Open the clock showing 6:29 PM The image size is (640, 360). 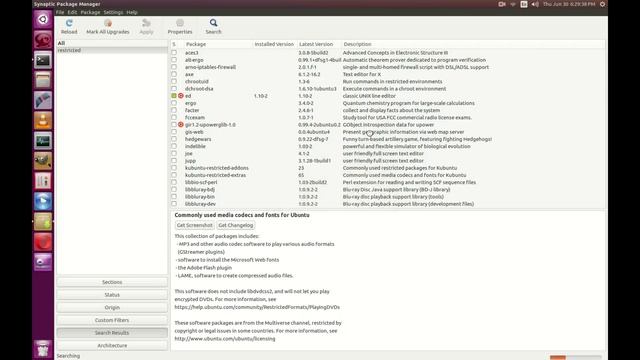coord(569,4)
